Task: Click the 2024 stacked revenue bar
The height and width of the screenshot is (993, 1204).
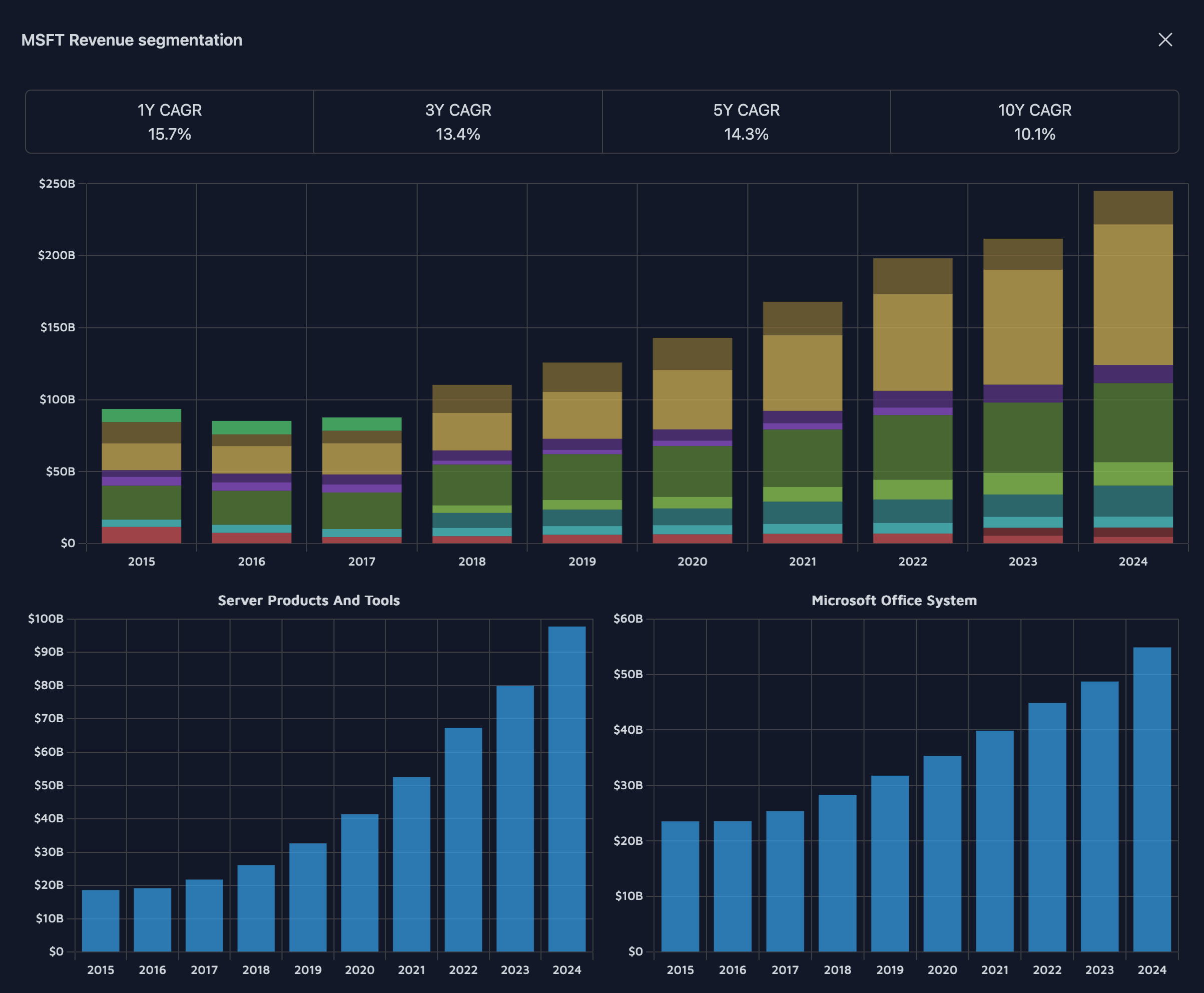Action: pyautogui.click(x=1133, y=367)
